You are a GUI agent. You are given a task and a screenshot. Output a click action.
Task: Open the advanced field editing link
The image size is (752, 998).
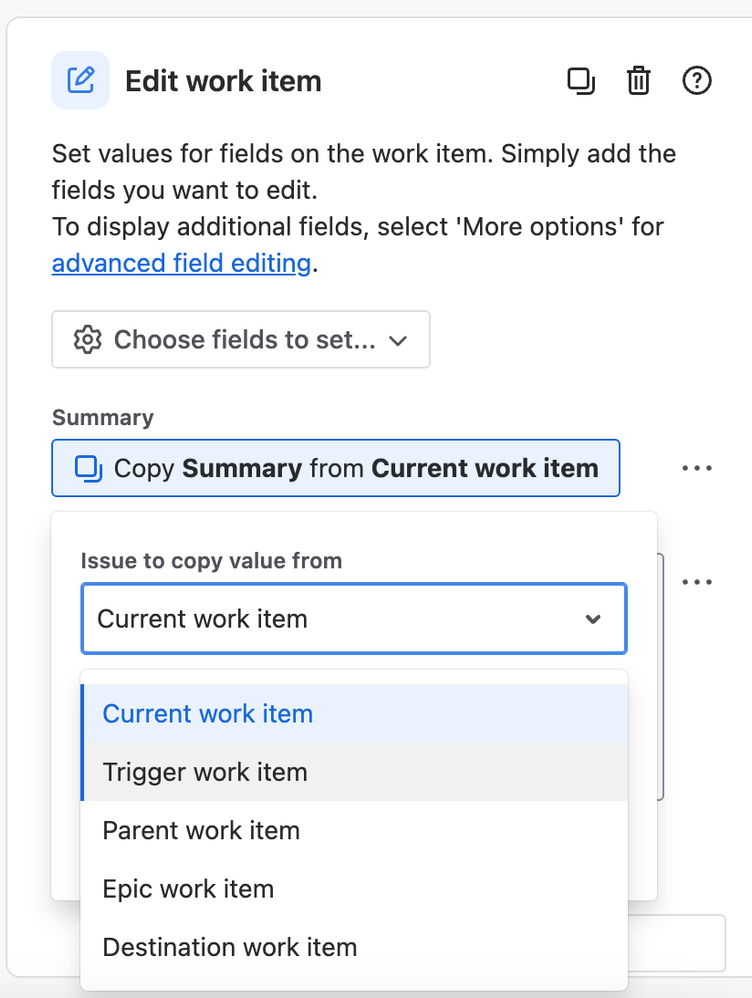181,263
